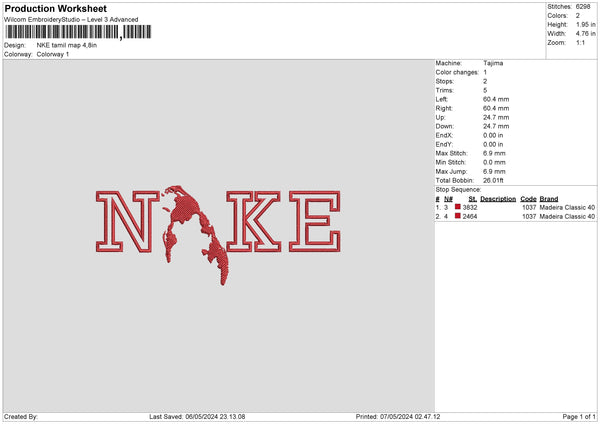Click the 'Created By:' footer label
Image resolution: width=600 pixels, height=424 pixels.
(21, 417)
